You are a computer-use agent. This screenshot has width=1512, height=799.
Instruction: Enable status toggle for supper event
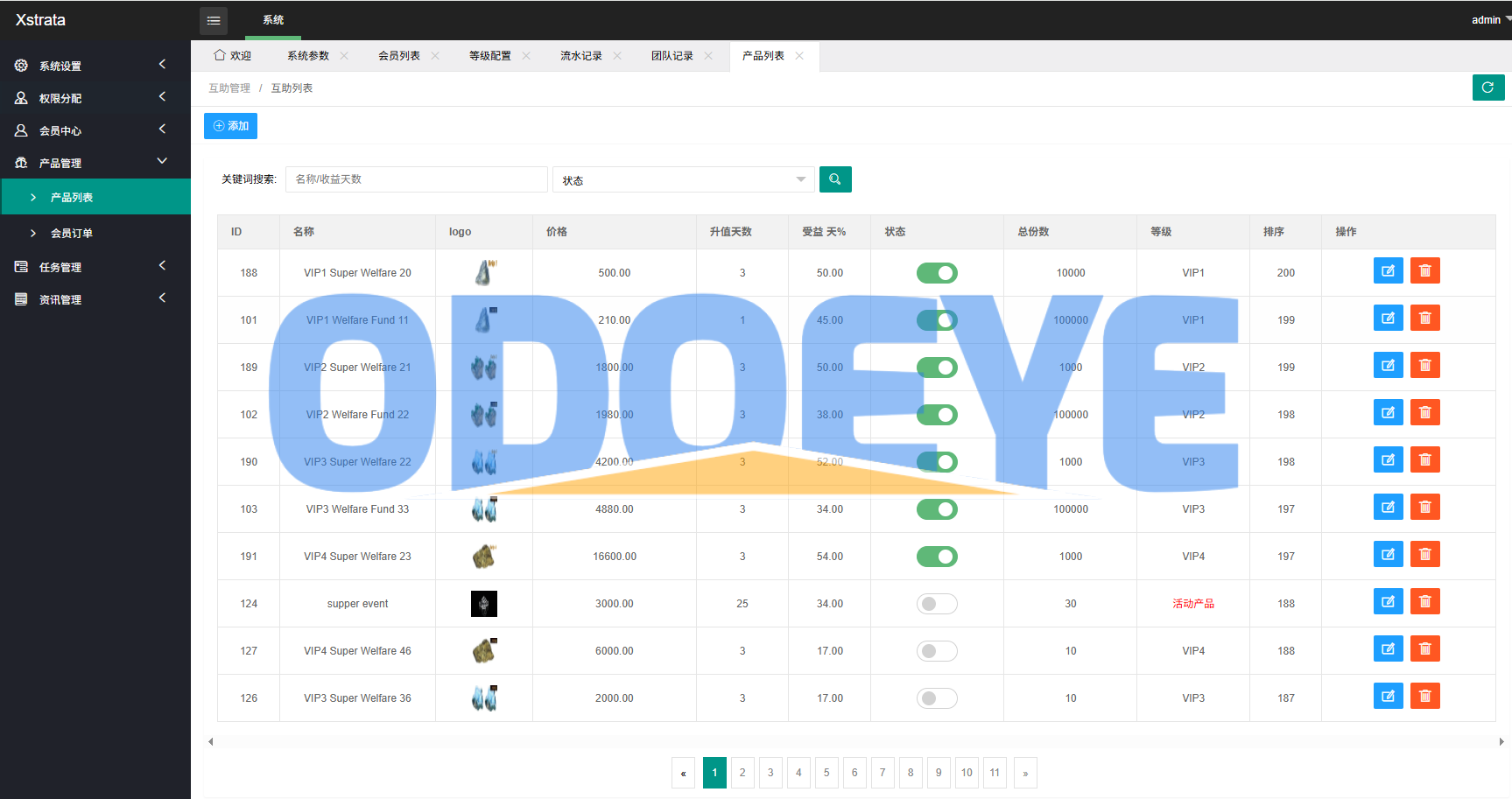point(936,604)
